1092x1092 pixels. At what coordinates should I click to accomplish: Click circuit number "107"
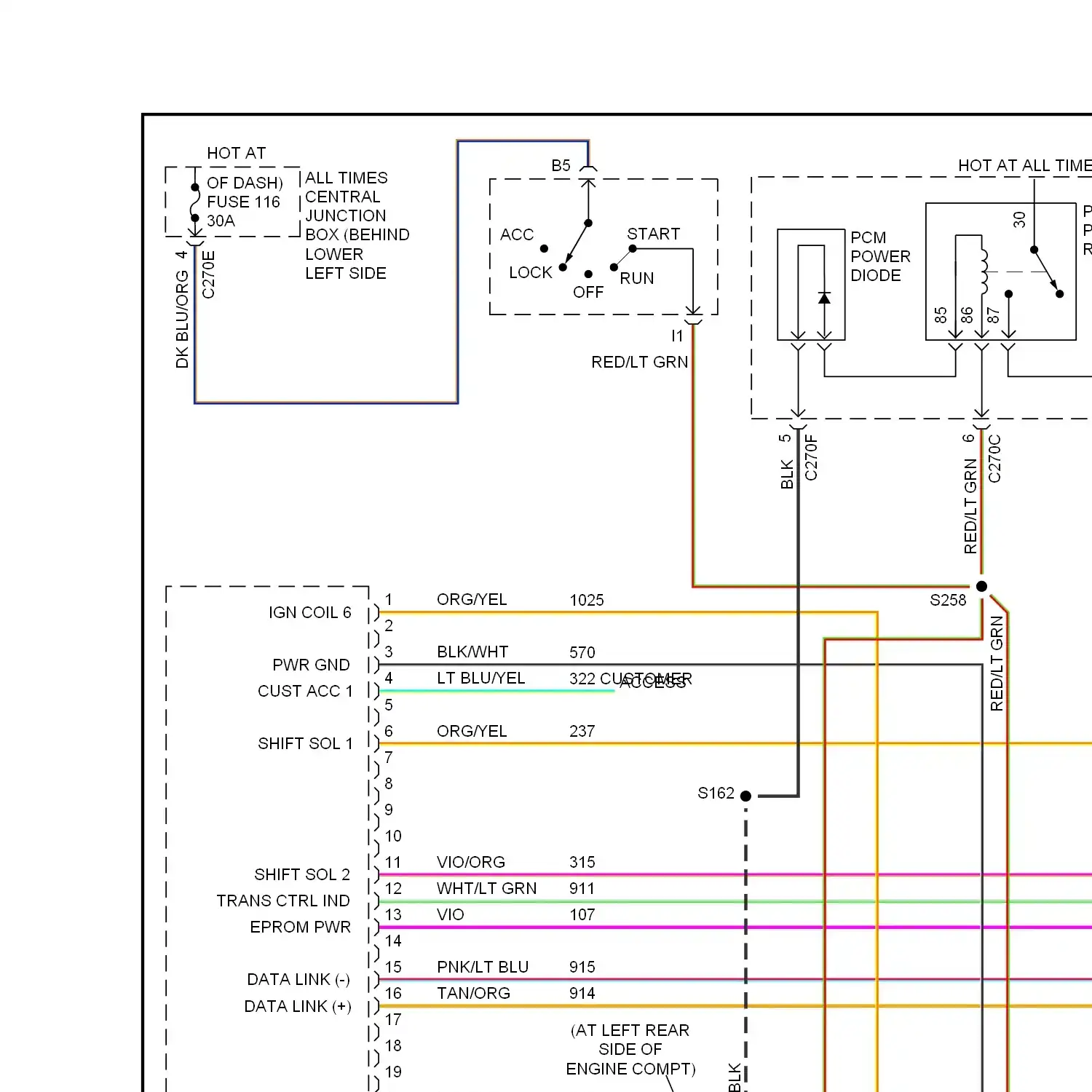[x=582, y=914]
